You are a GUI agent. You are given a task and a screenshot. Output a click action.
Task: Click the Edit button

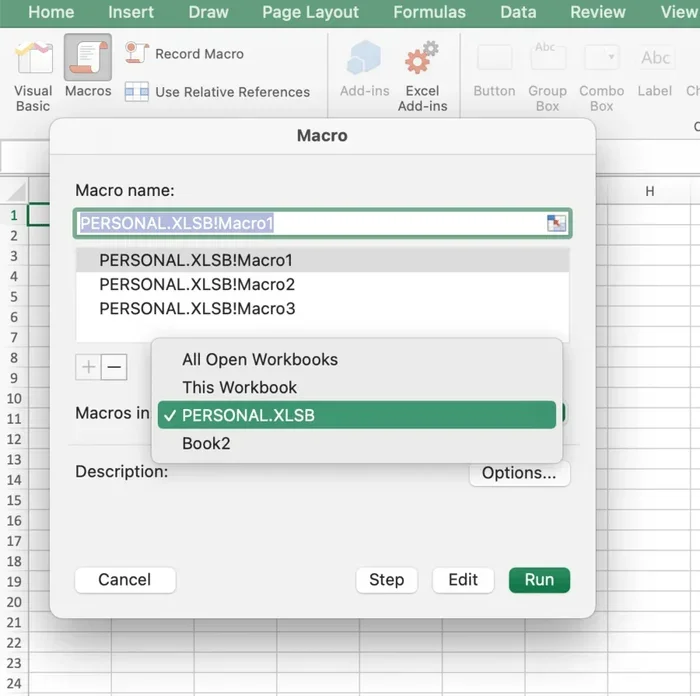pyautogui.click(x=463, y=579)
